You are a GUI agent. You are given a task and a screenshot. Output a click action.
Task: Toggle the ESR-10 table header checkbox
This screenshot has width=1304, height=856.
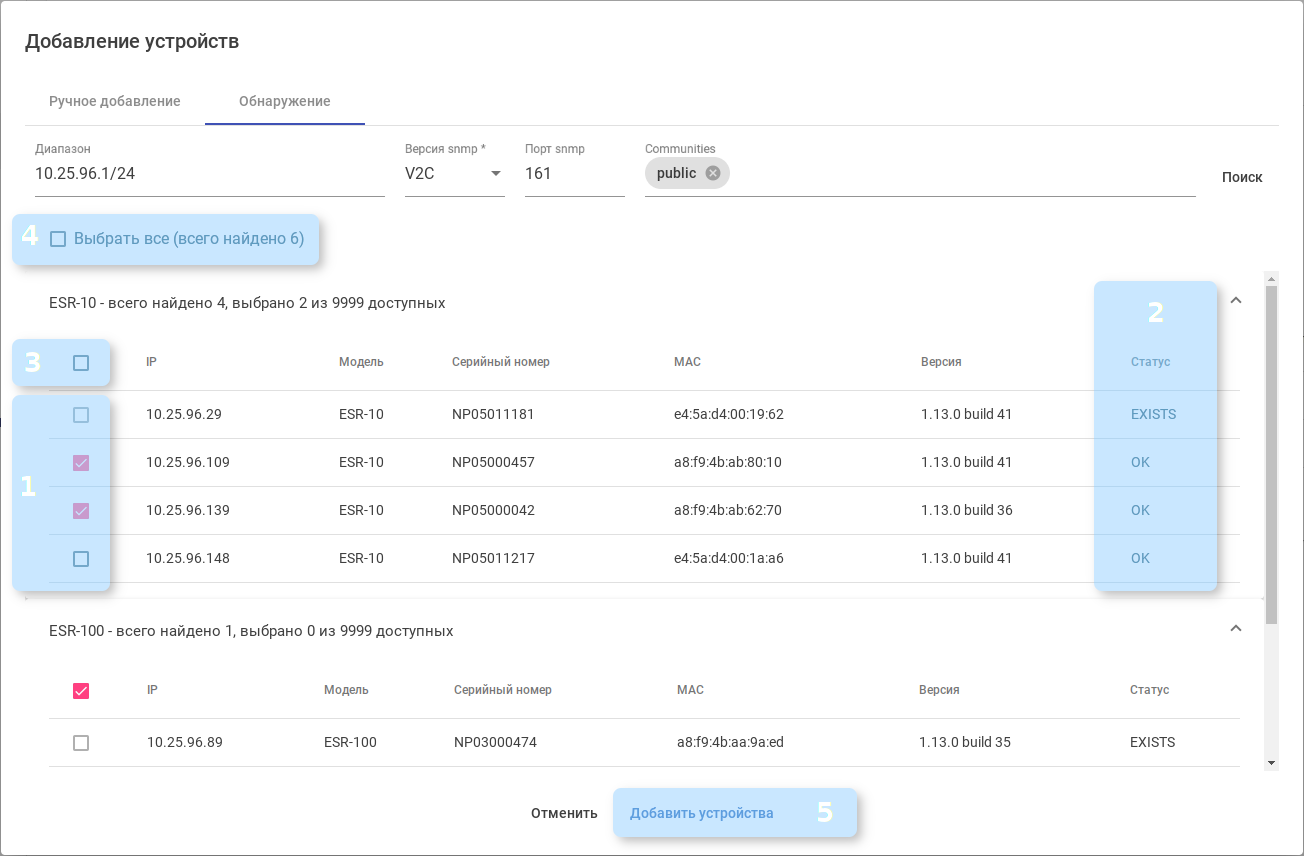(81, 363)
